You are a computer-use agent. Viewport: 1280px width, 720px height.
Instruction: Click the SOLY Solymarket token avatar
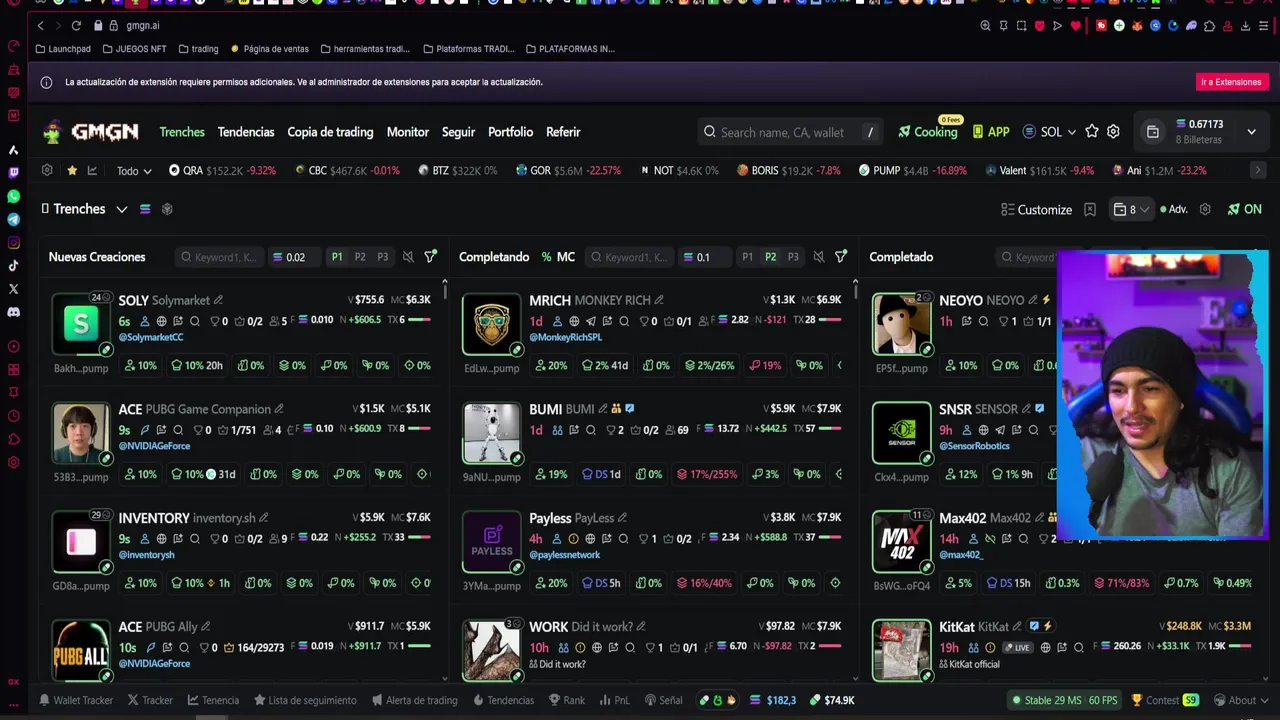point(81,323)
